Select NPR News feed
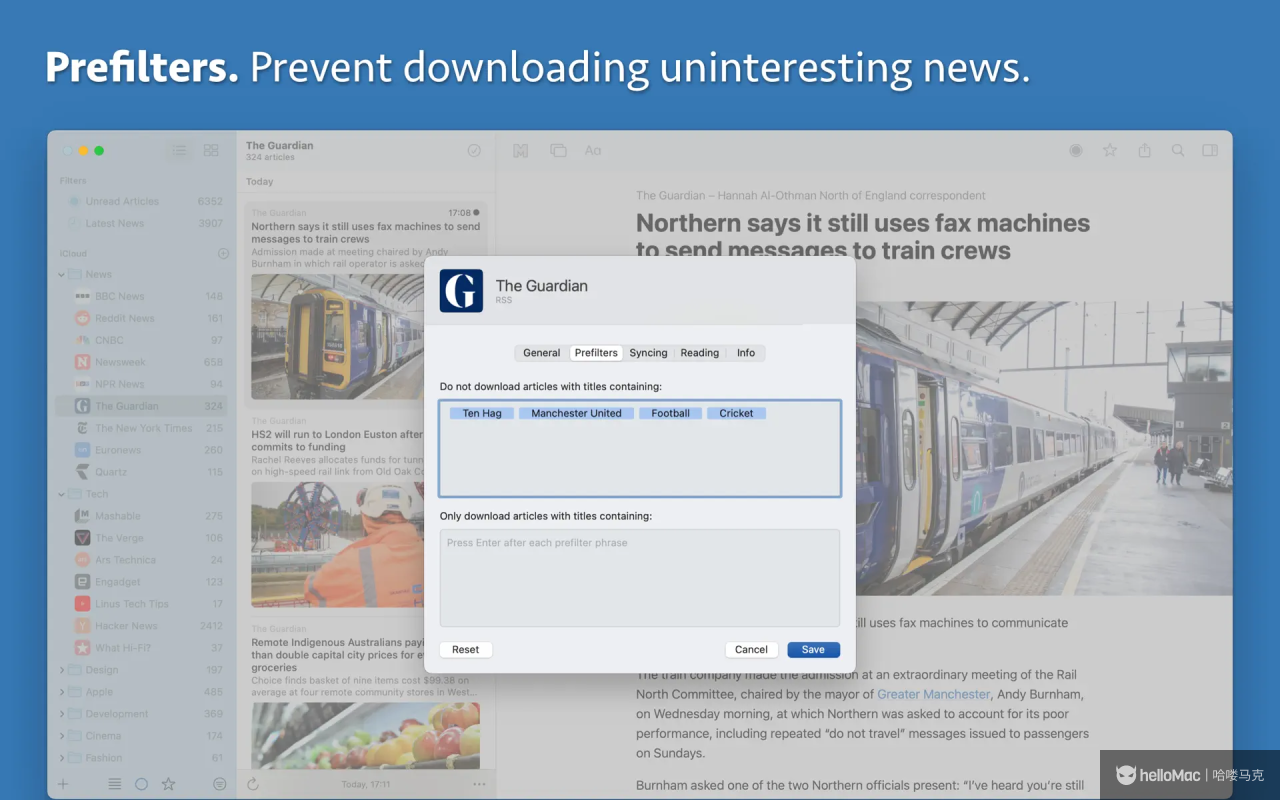Image resolution: width=1280 pixels, height=800 pixels. pyautogui.click(x=141, y=384)
